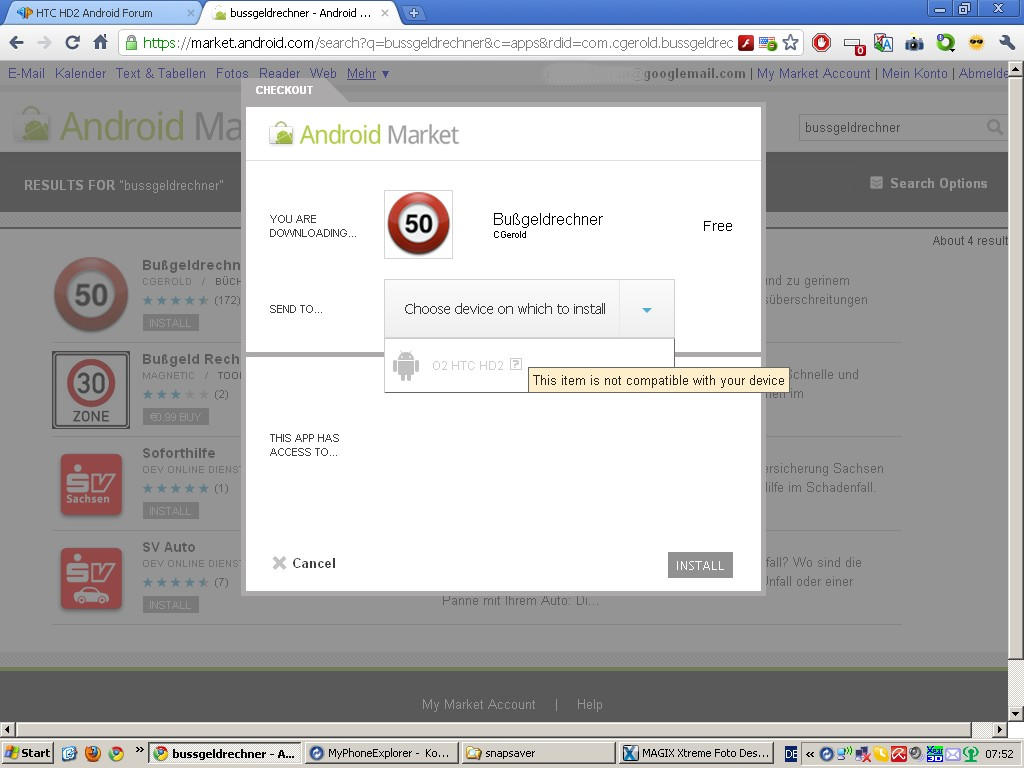Expand the Mehr menu in the Google bar

pyautogui.click(x=368, y=73)
